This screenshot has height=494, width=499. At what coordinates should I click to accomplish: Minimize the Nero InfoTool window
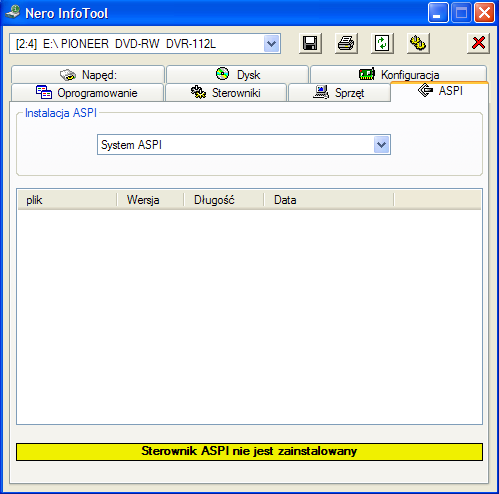438,13
